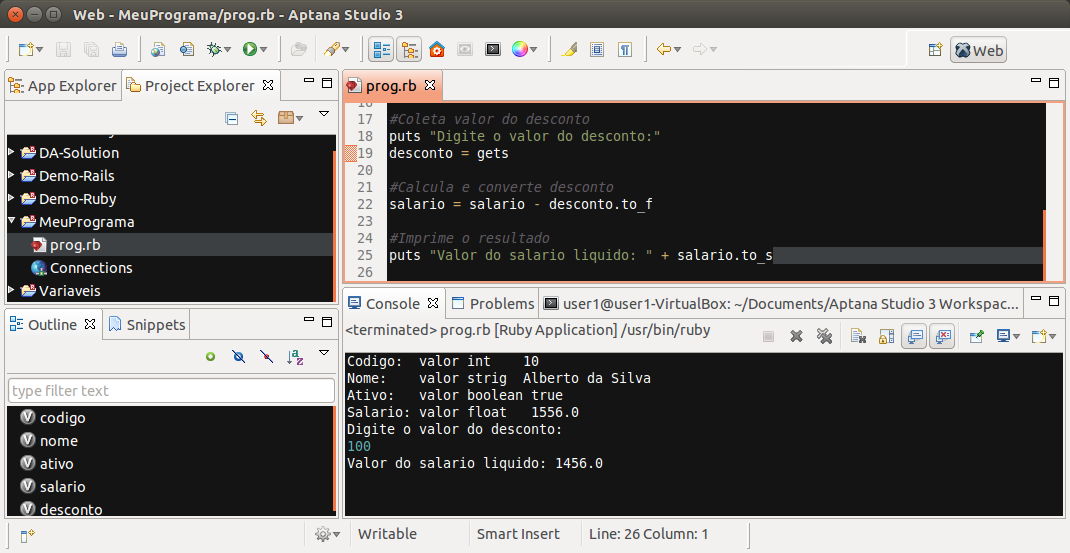
Task: Click the green Run button in toolbar
Action: tap(249, 49)
